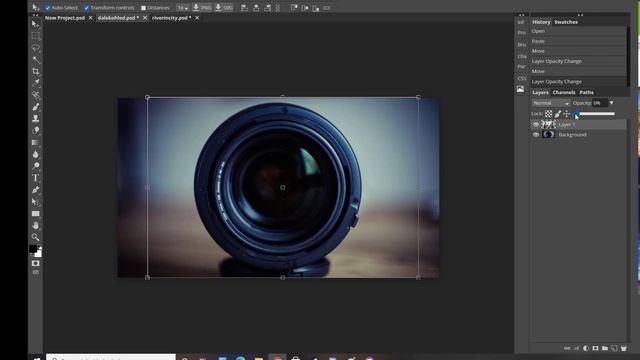This screenshot has width=640, height=360.
Task: Switch to the Channels tab
Action: tap(564, 93)
